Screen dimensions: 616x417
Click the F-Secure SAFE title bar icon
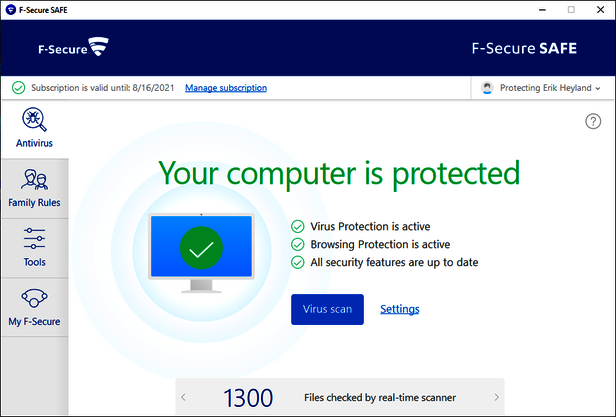pos(10,9)
